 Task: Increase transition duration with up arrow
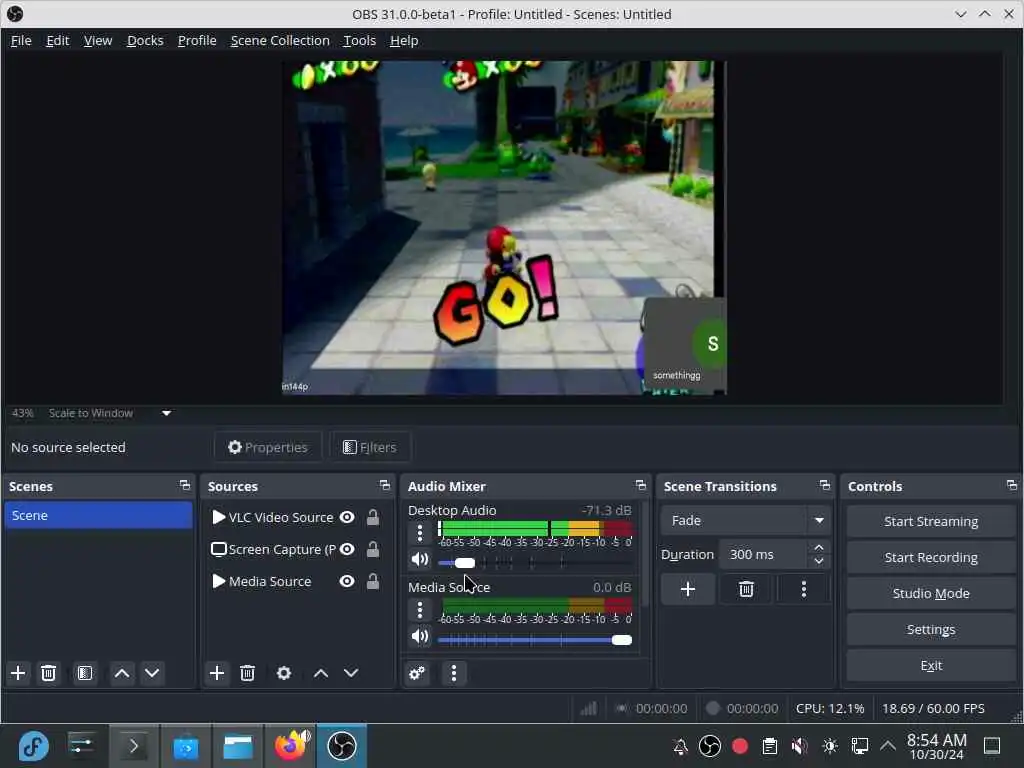(819, 547)
